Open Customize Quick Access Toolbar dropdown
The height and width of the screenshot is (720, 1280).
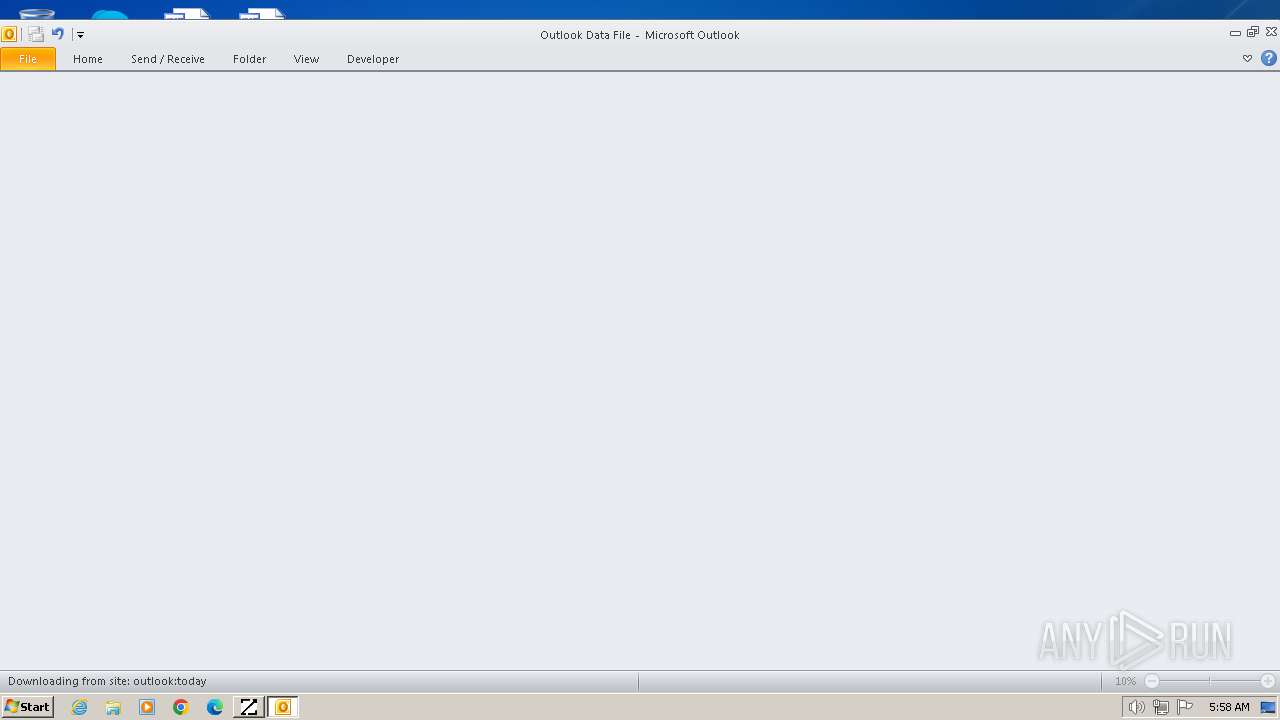click(x=80, y=35)
